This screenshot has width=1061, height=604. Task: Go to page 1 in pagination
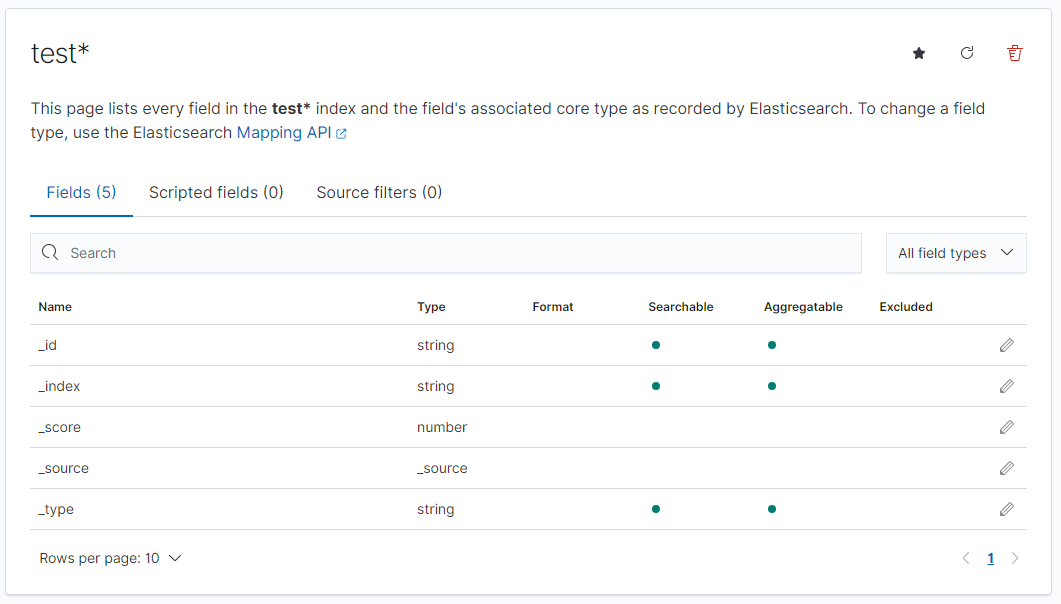[x=990, y=559]
